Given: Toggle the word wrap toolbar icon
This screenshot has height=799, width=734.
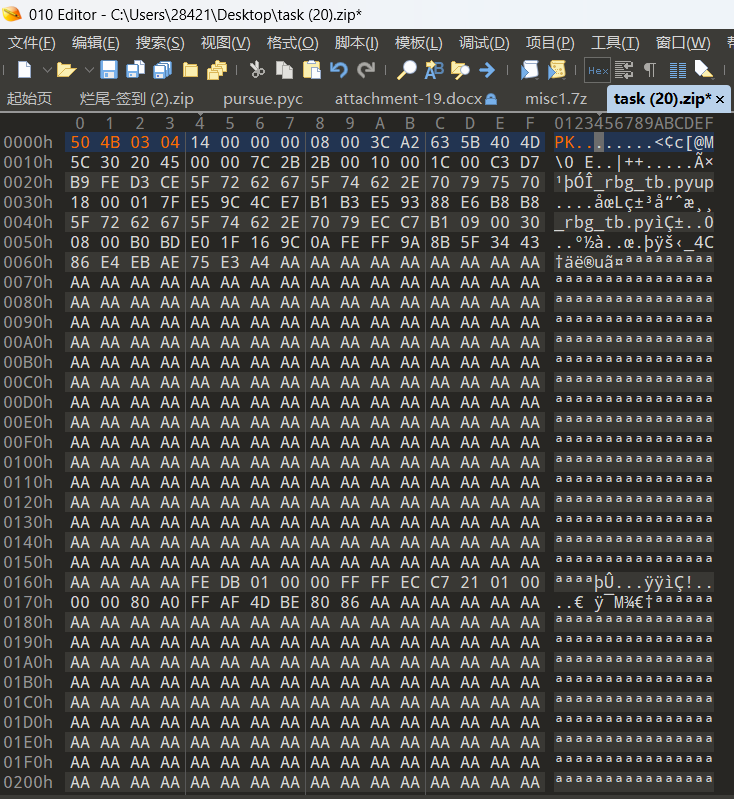Looking at the screenshot, I should tap(623, 70).
